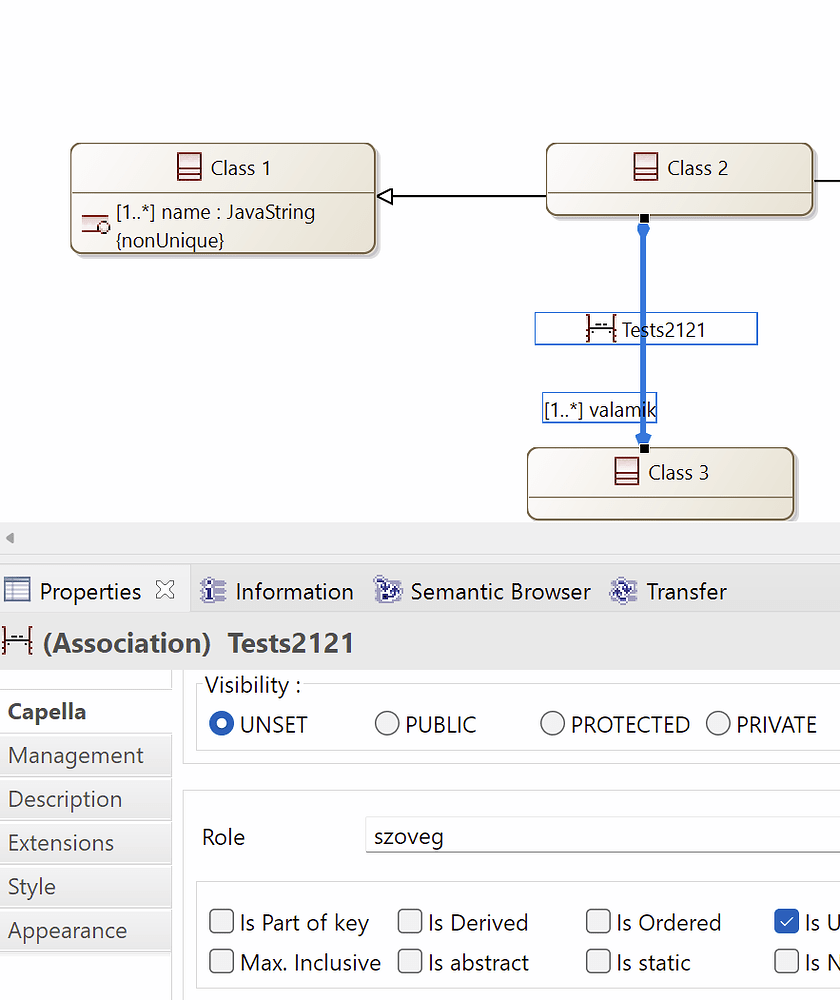
Task: Enable the Is Derived checkbox
Action: tap(409, 922)
